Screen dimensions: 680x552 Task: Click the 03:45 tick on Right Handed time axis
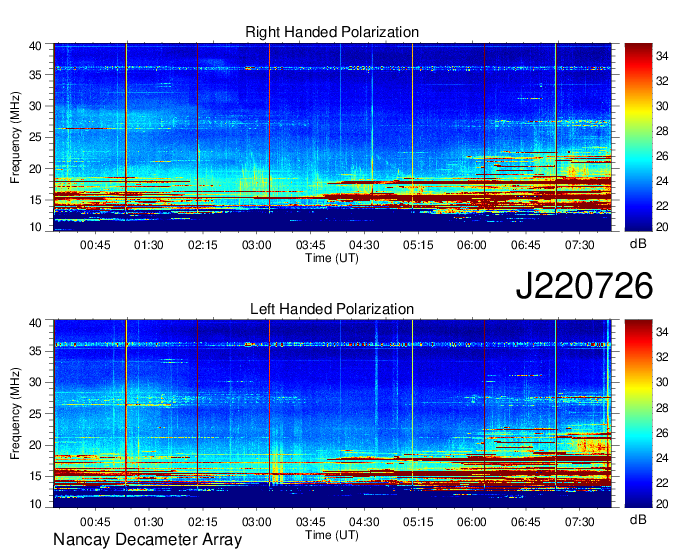[x=311, y=245]
